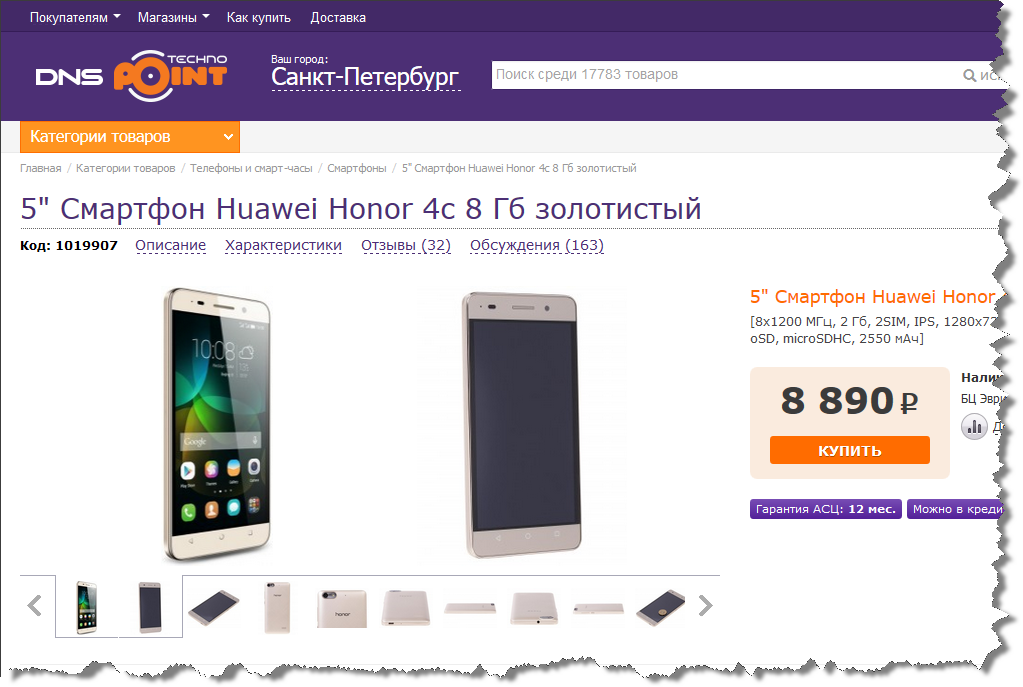1023x687 pixels.
Task: Click the product search input field
Action: point(724,75)
